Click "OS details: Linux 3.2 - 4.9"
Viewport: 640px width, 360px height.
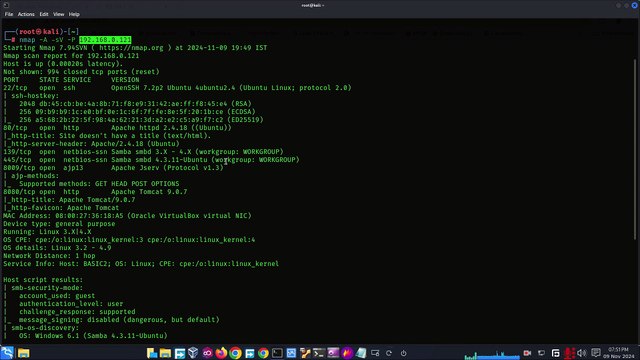tap(57, 248)
